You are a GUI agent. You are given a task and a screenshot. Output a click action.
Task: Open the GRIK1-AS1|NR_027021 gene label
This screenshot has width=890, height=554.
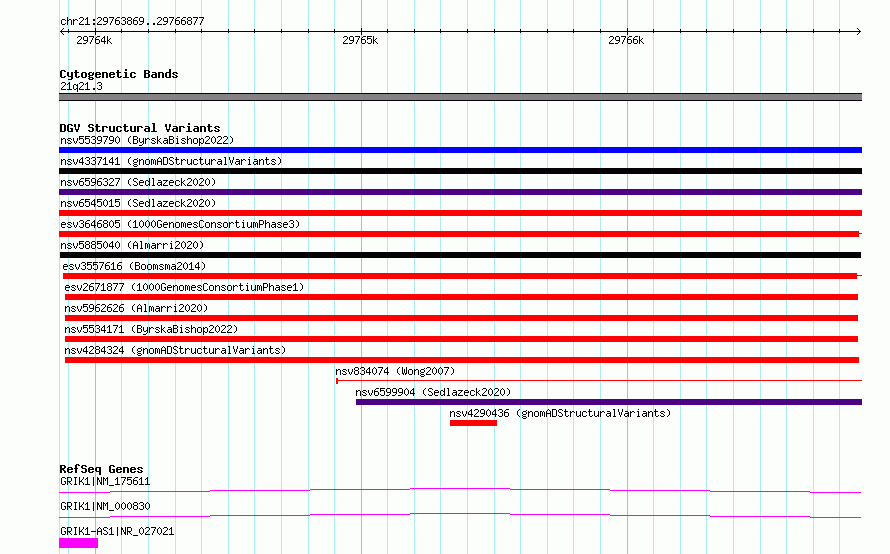tap(117, 531)
